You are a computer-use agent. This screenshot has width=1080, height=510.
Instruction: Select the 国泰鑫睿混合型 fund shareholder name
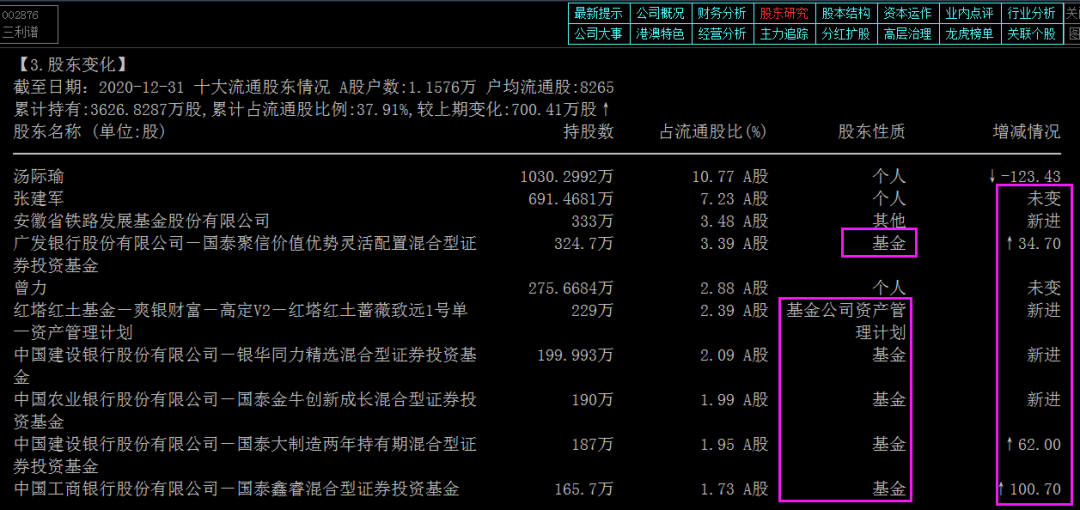(x=236, y=490)
